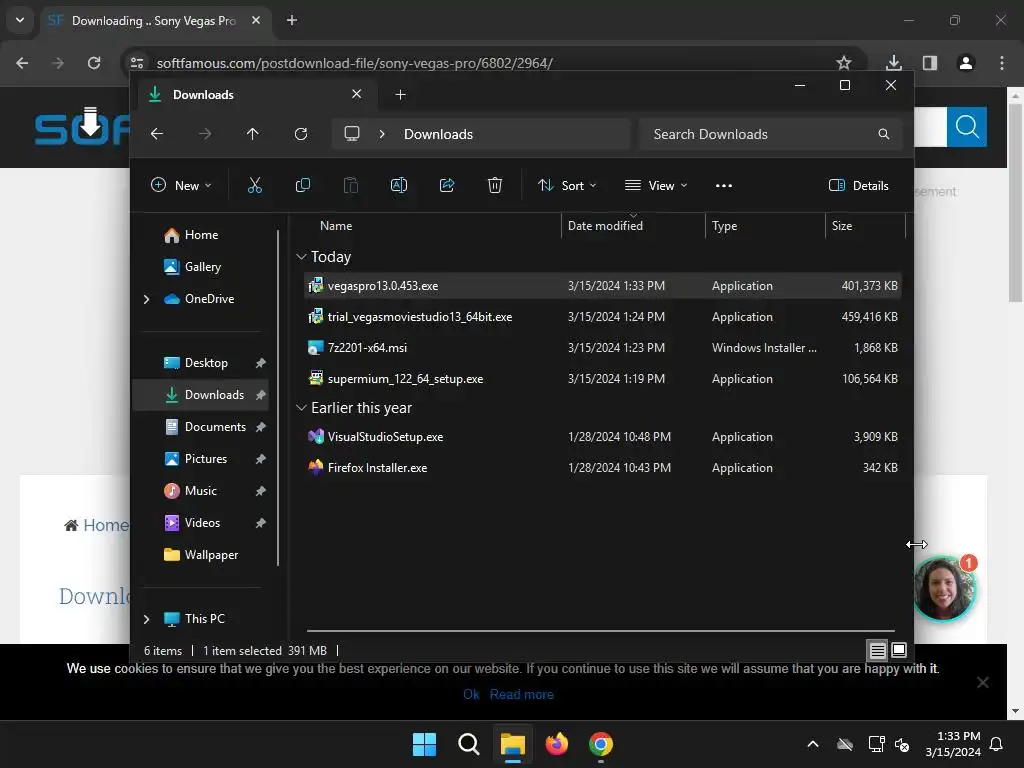This screenshot has width=1024, height=768.
Task: Open Windows Start menu
Action: click(x=424, y=744)
